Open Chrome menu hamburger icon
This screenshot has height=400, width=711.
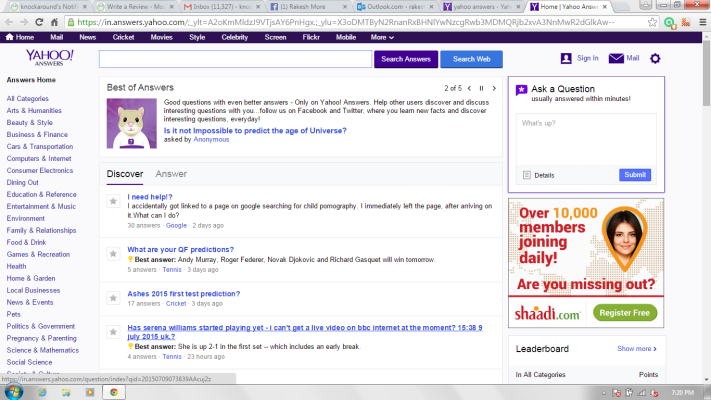pyautogui.click(x=702, y=22)
